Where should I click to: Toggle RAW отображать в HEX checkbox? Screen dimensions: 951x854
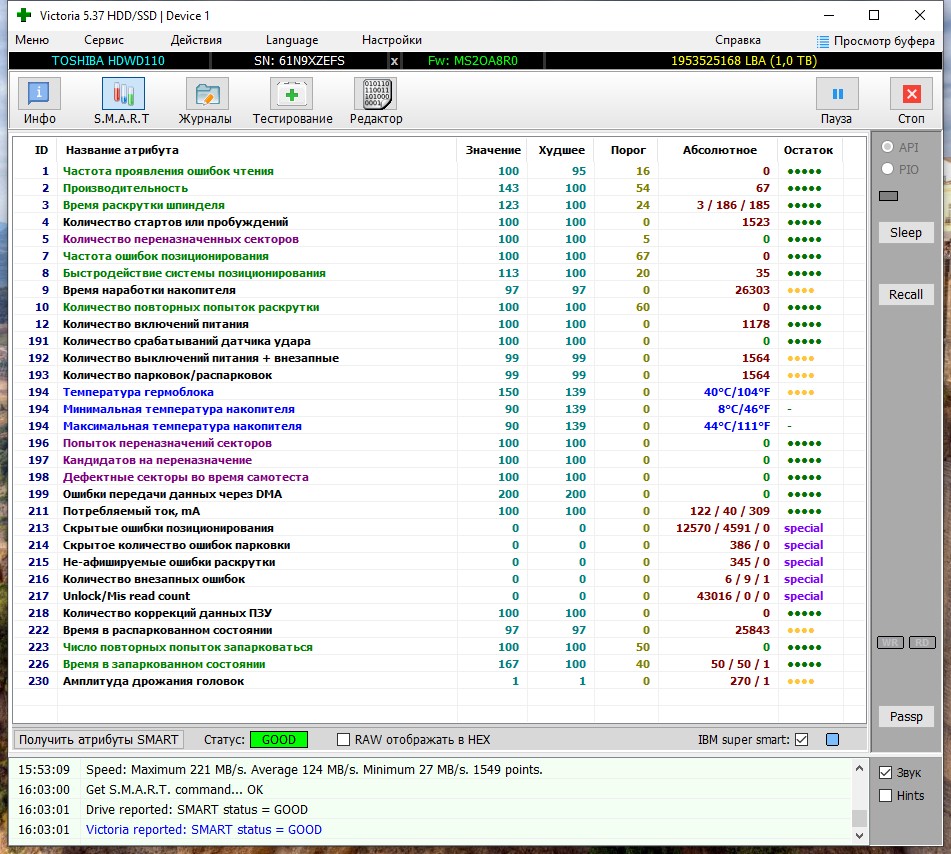pos(343,739)
